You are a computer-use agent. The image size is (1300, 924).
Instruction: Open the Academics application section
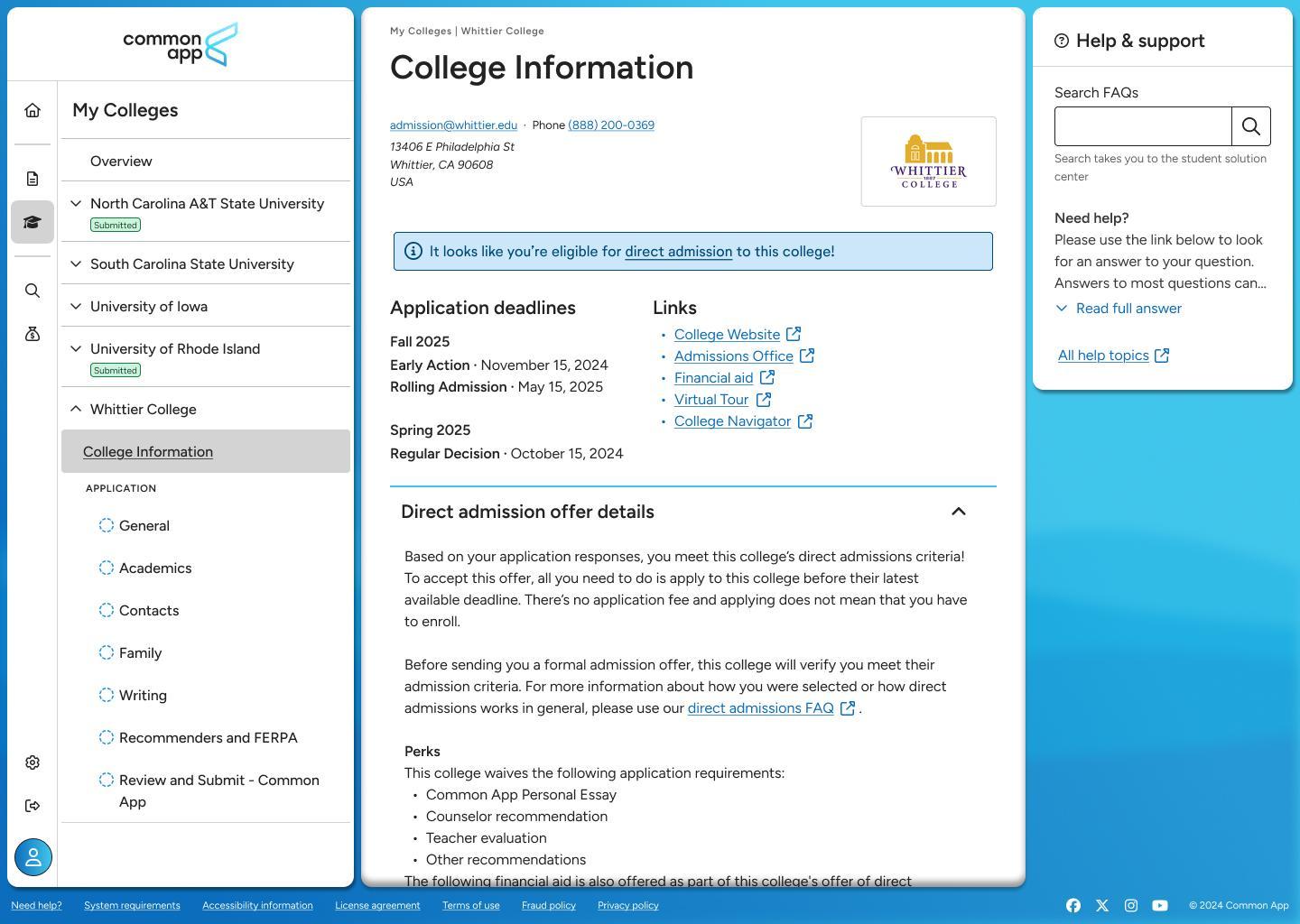click(155, 568)
